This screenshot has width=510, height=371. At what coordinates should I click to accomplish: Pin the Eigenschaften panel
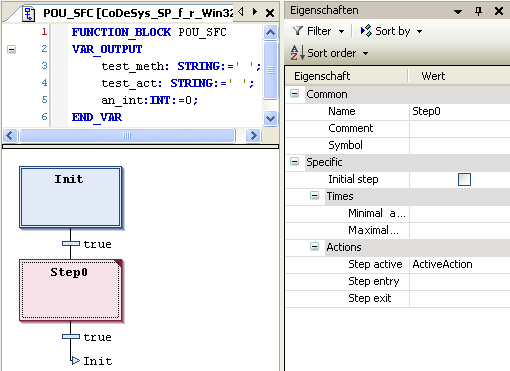point(478,12)
